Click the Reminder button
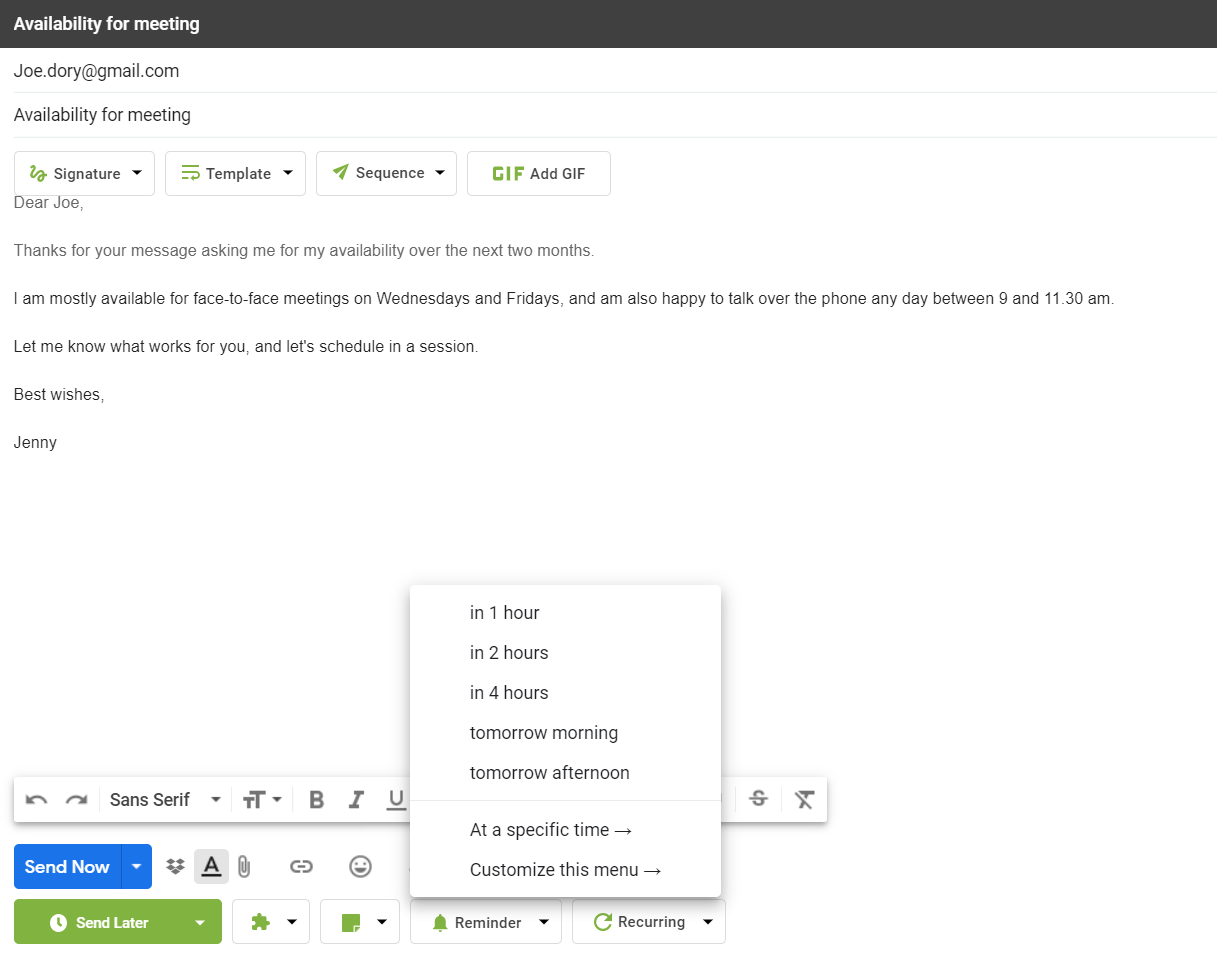This screenshot has width=1217, height=956. tap(476, 922)
